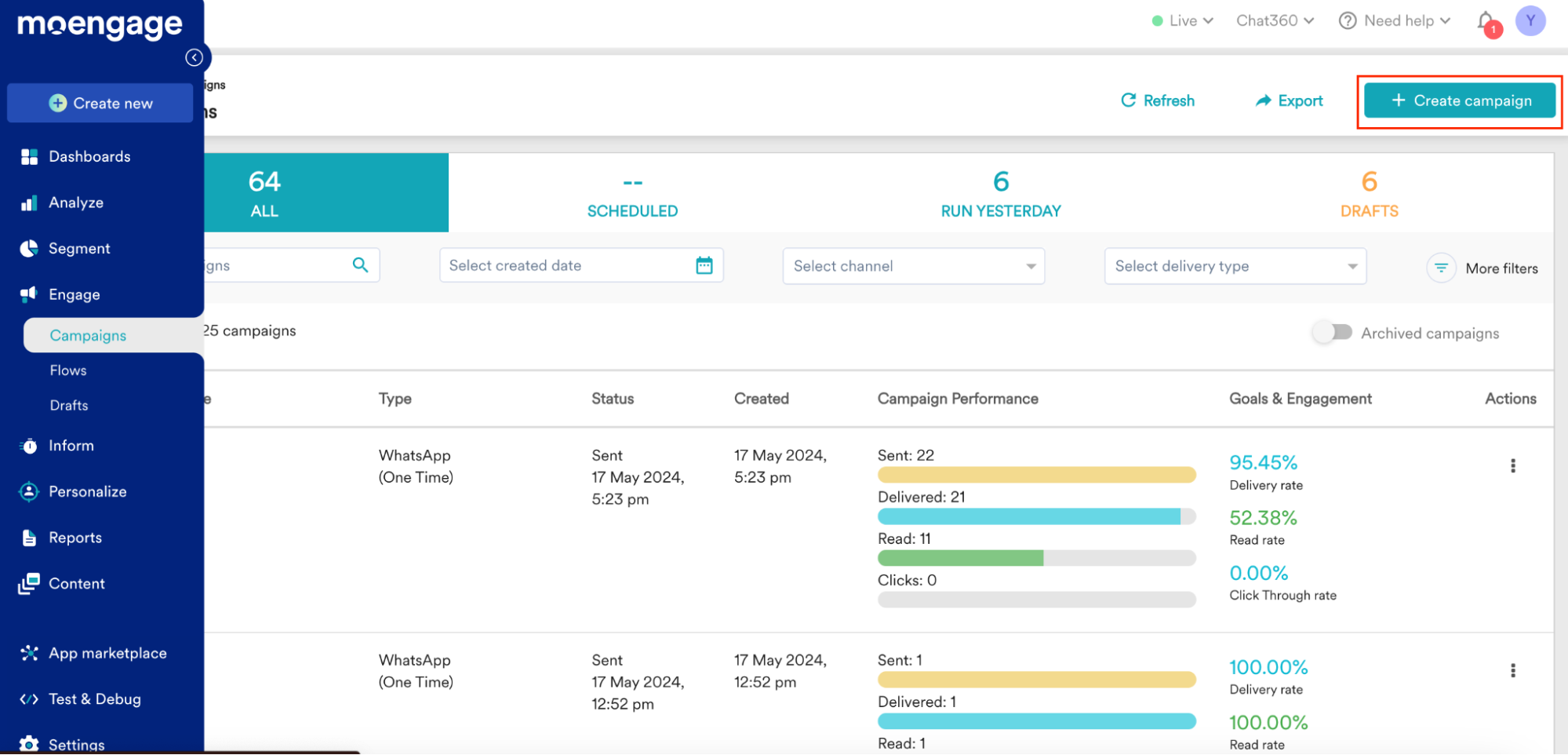Click the Segment pie chart icon
Screen dimensions: 1568x755
(29, 248)
